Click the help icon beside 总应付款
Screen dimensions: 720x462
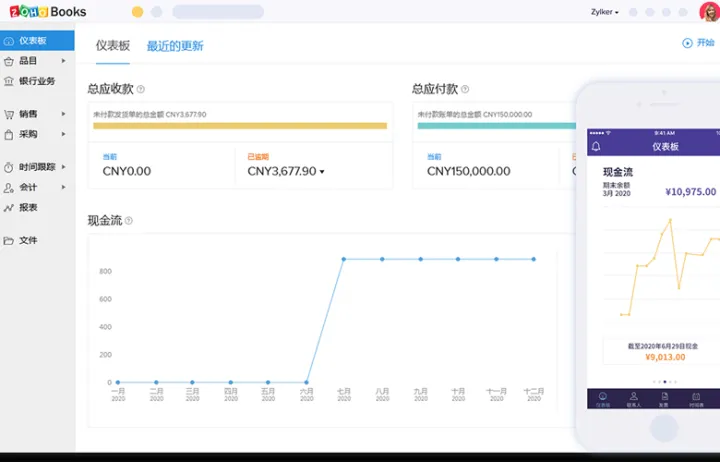[x=465, y=89]
